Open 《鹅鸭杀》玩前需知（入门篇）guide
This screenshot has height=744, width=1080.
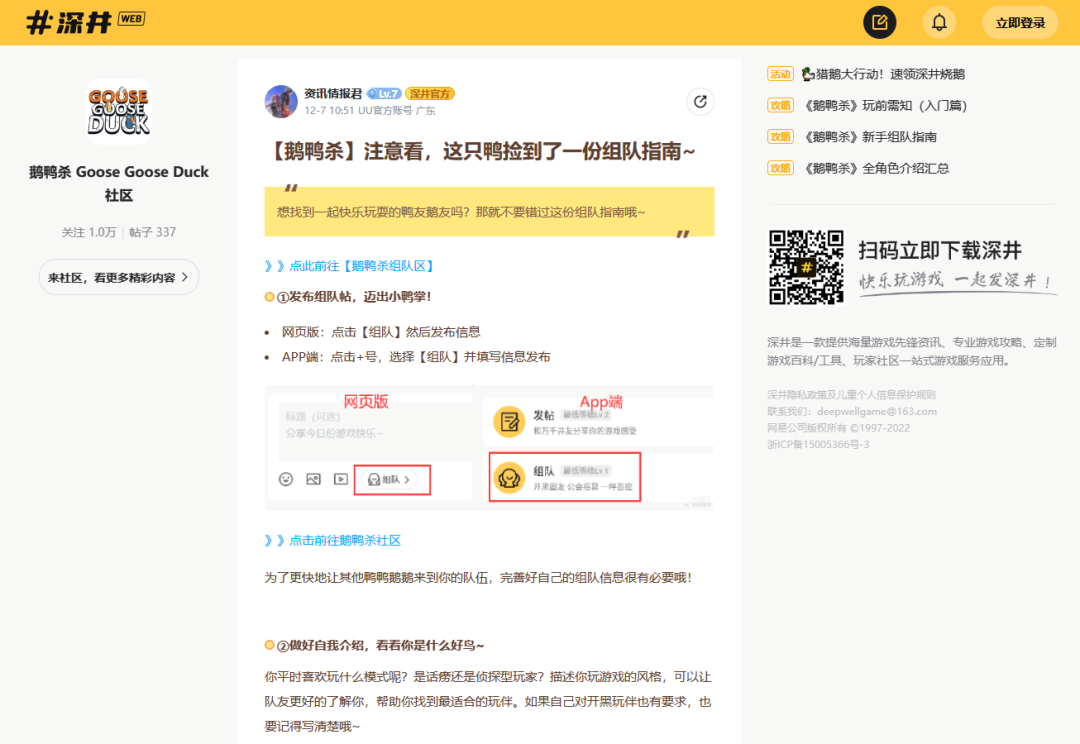(886, 105)
